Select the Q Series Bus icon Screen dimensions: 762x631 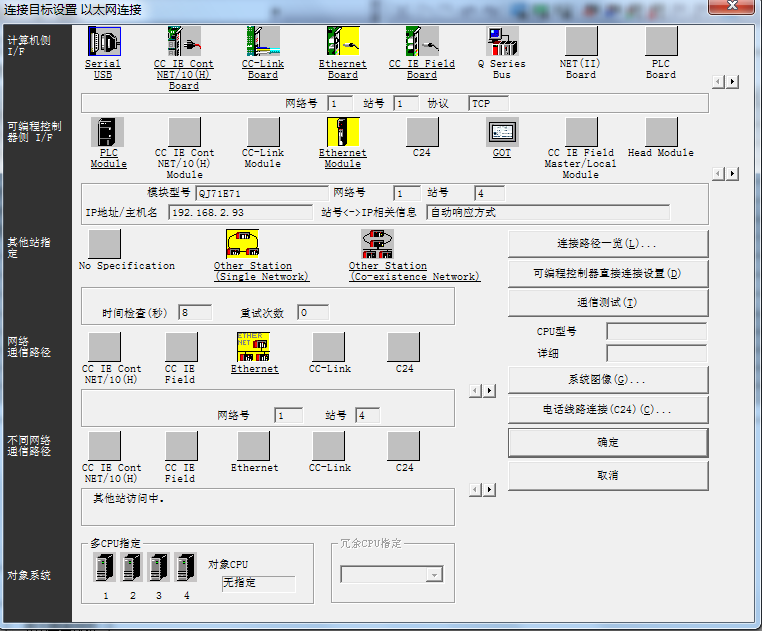(502, 42)
